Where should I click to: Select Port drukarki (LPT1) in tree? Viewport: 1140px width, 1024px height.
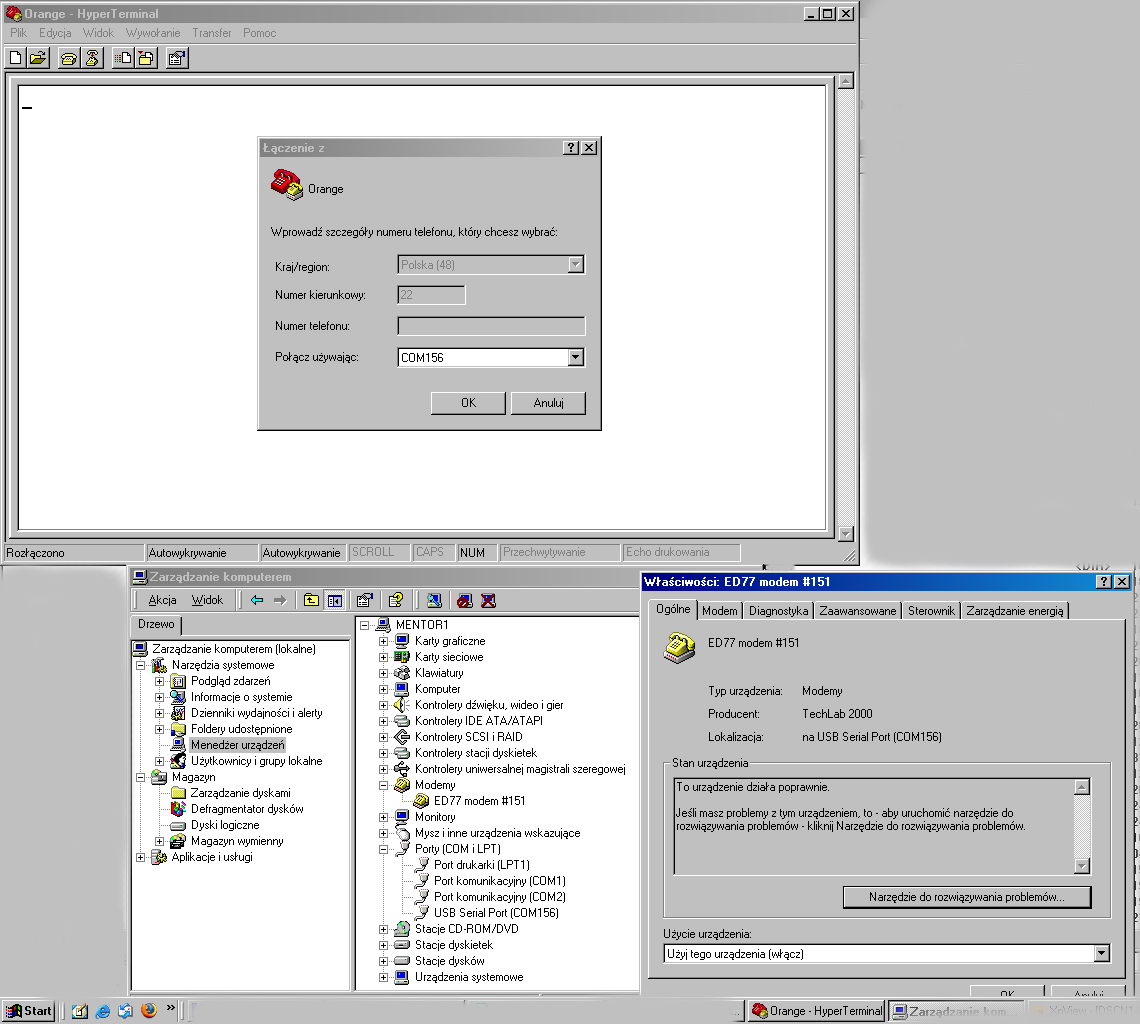(481, 865)
